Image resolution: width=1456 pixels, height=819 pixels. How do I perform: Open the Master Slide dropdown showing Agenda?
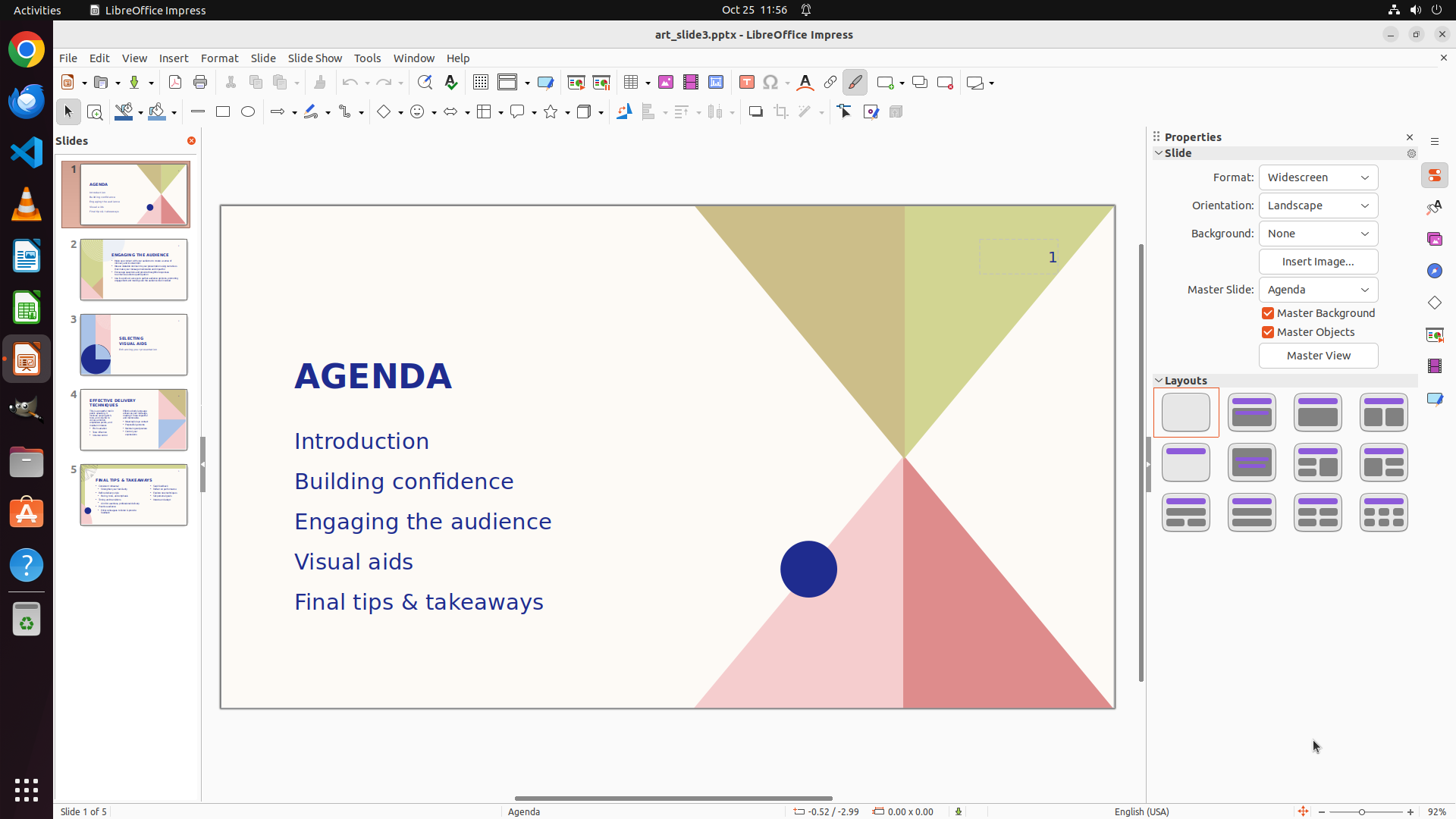(1318, 290)
